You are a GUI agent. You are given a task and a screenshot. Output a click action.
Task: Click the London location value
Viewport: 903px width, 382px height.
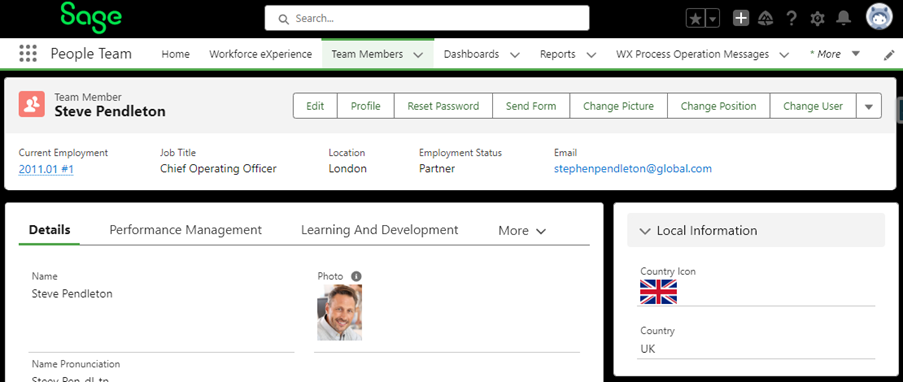point(347,169)
